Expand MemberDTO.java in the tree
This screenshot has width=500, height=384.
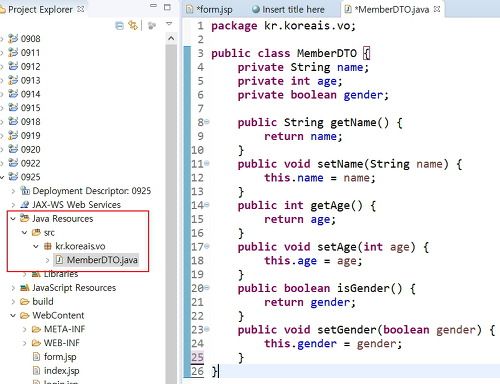click(47, 260)
